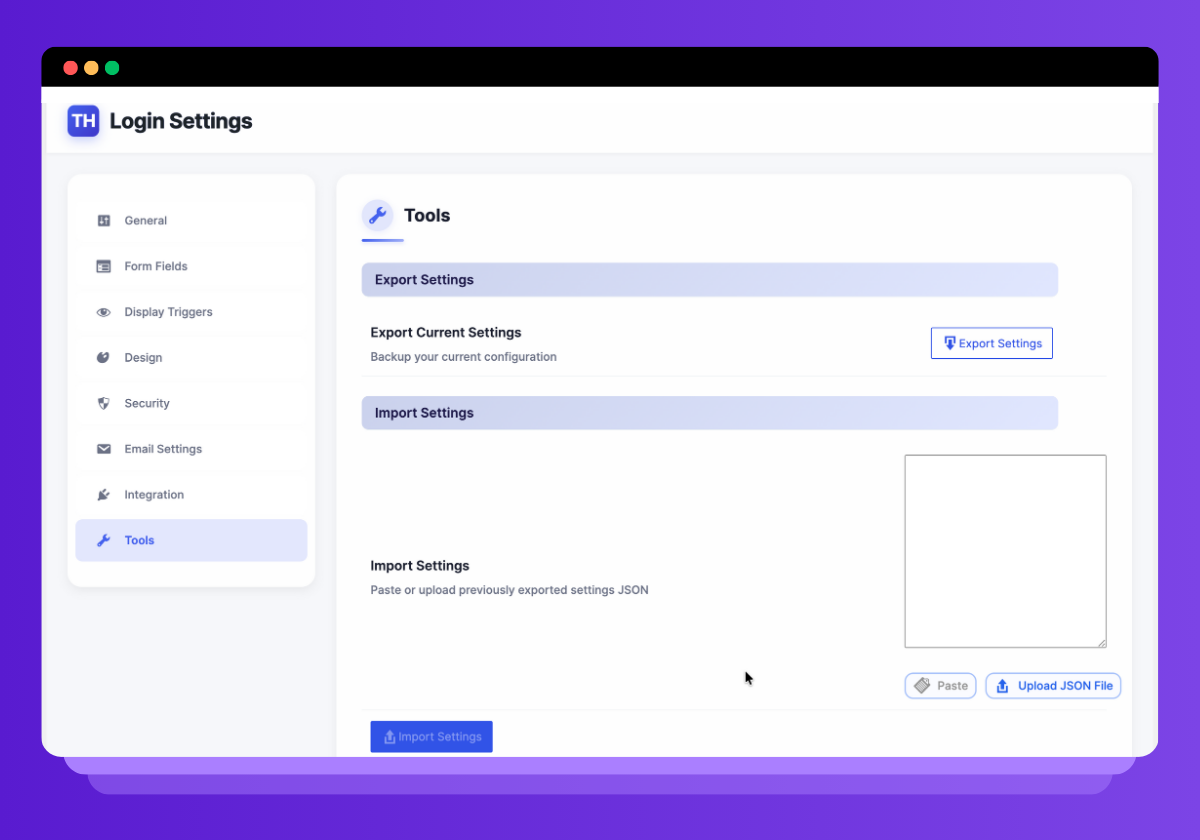Click the Paste button

click(x=940, y=685)
